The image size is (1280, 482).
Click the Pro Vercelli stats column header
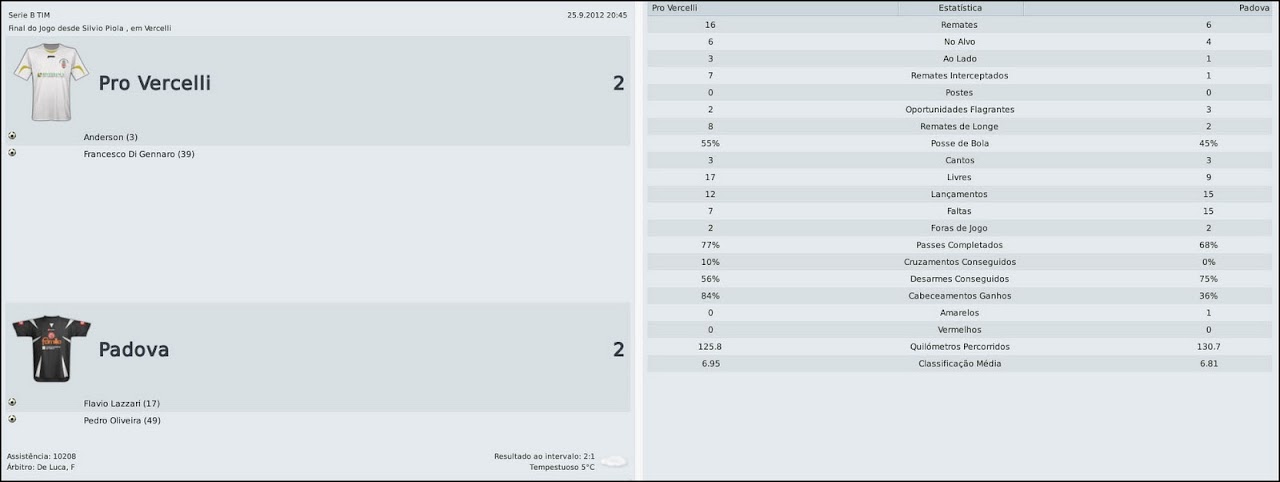(675, 8)
